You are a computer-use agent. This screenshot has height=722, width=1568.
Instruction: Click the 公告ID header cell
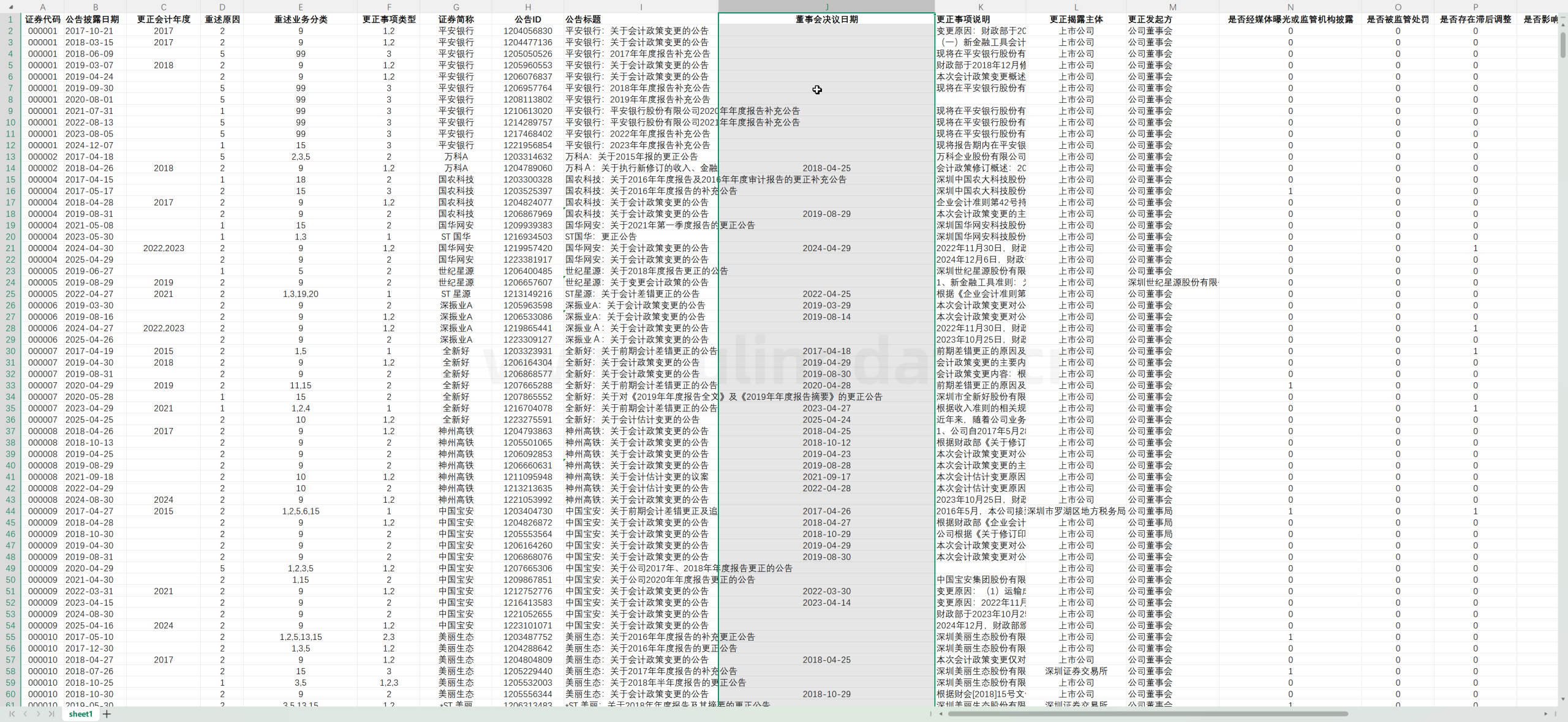click(528, 19)
